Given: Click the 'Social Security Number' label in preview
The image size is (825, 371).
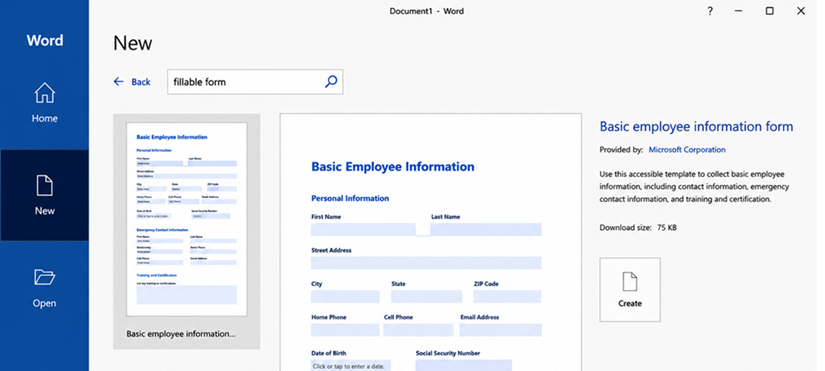Looking at the screenshot, I should tap(448, 353).
